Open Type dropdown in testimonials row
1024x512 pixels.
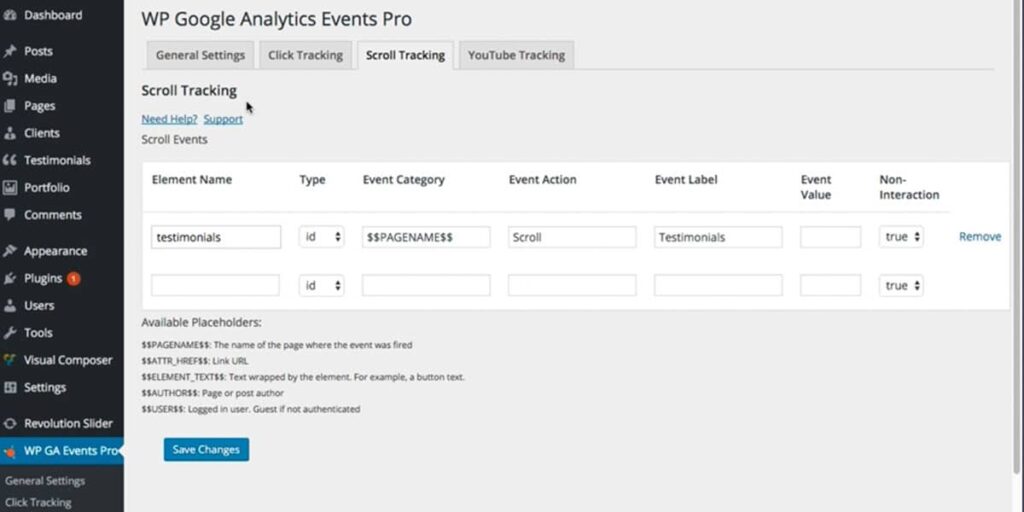(x=322, y=237)
